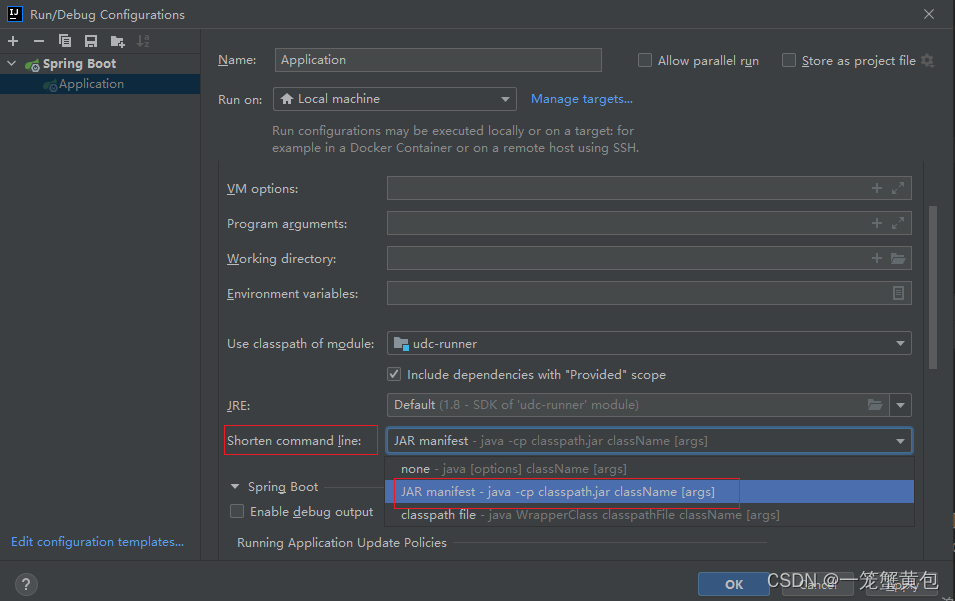Save configuration with the floppy disk icon

[x=91, y=41]
